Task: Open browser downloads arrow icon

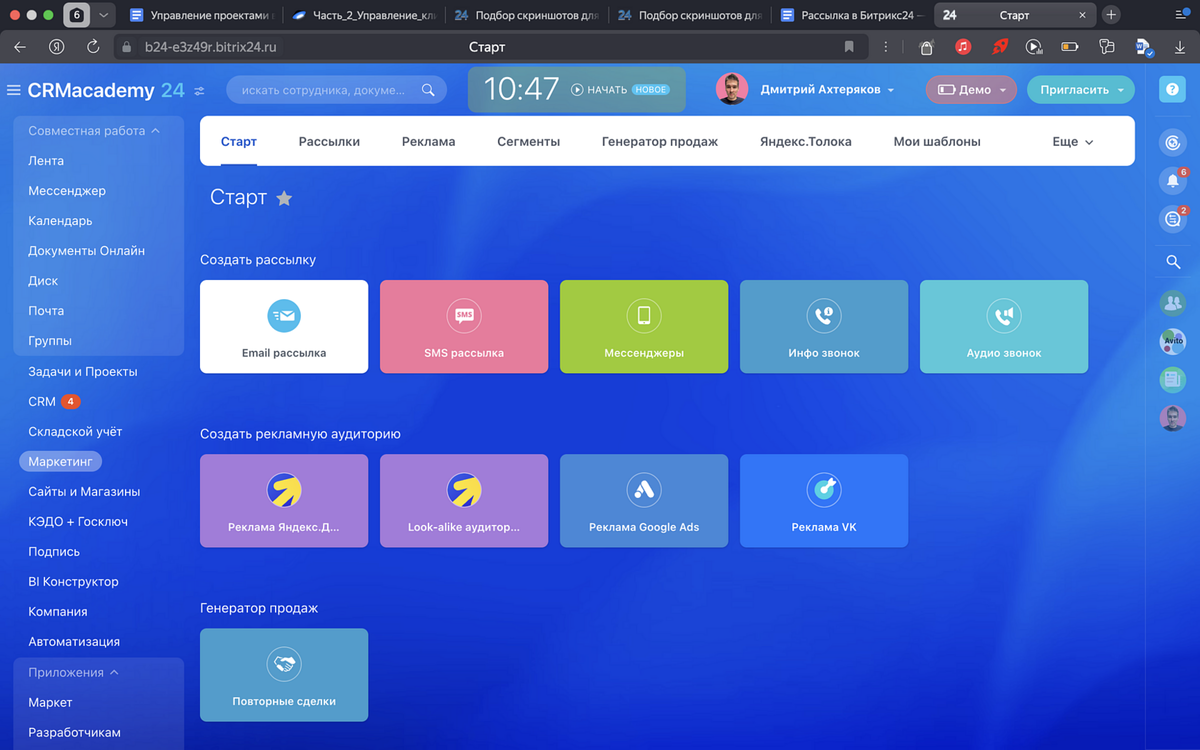Action: (1179, 47)
